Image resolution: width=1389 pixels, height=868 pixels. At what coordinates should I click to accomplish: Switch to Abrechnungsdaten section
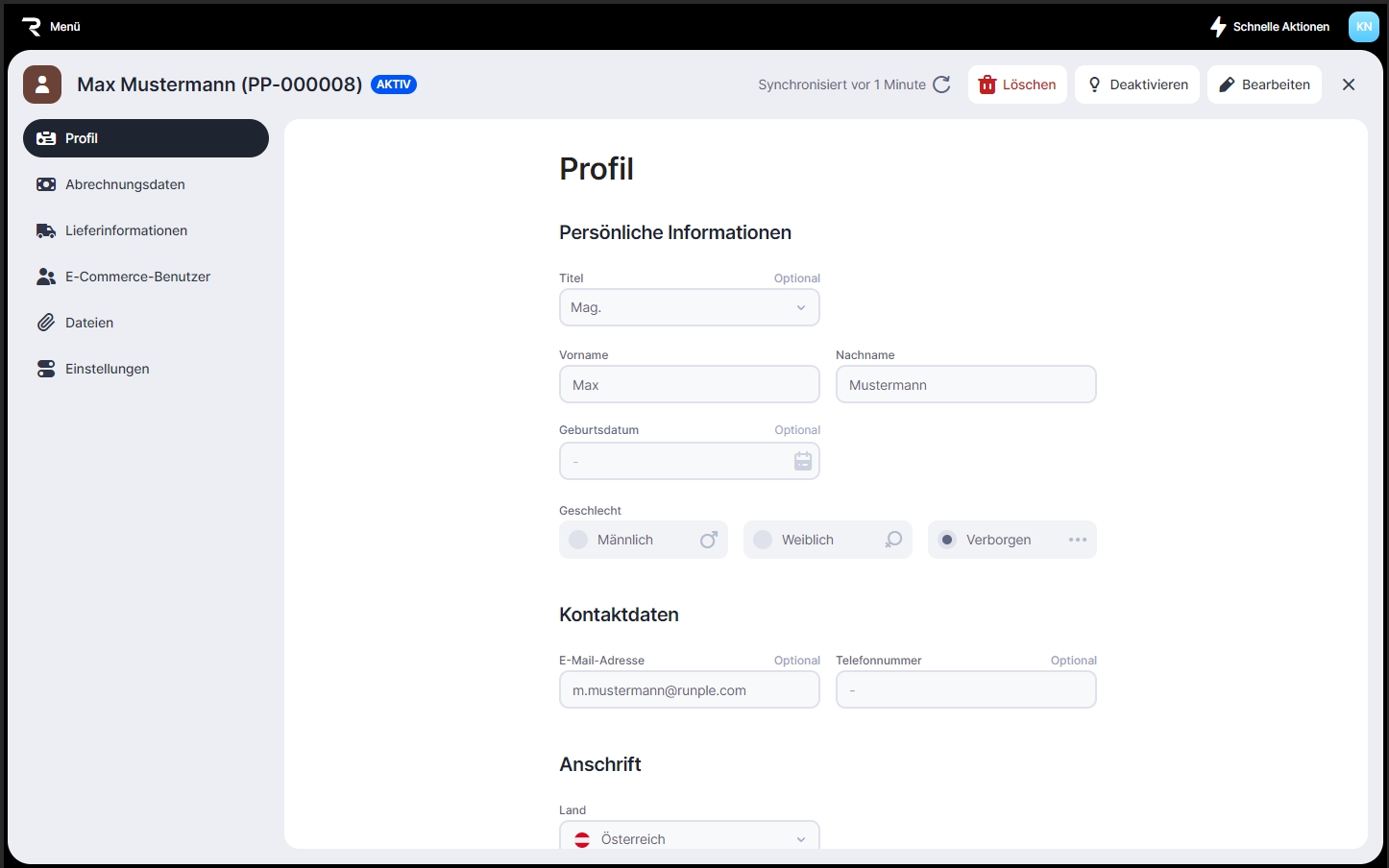(125, 184)
